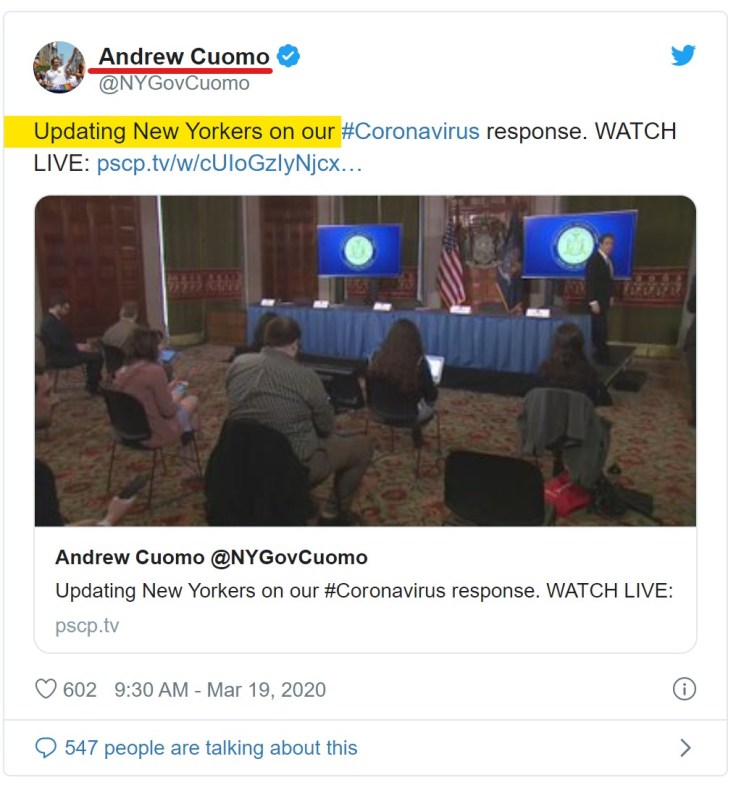Screen dimensions: 736x788
Task: Open the #Coronavirus hashtag
Action: coord(410,131)
